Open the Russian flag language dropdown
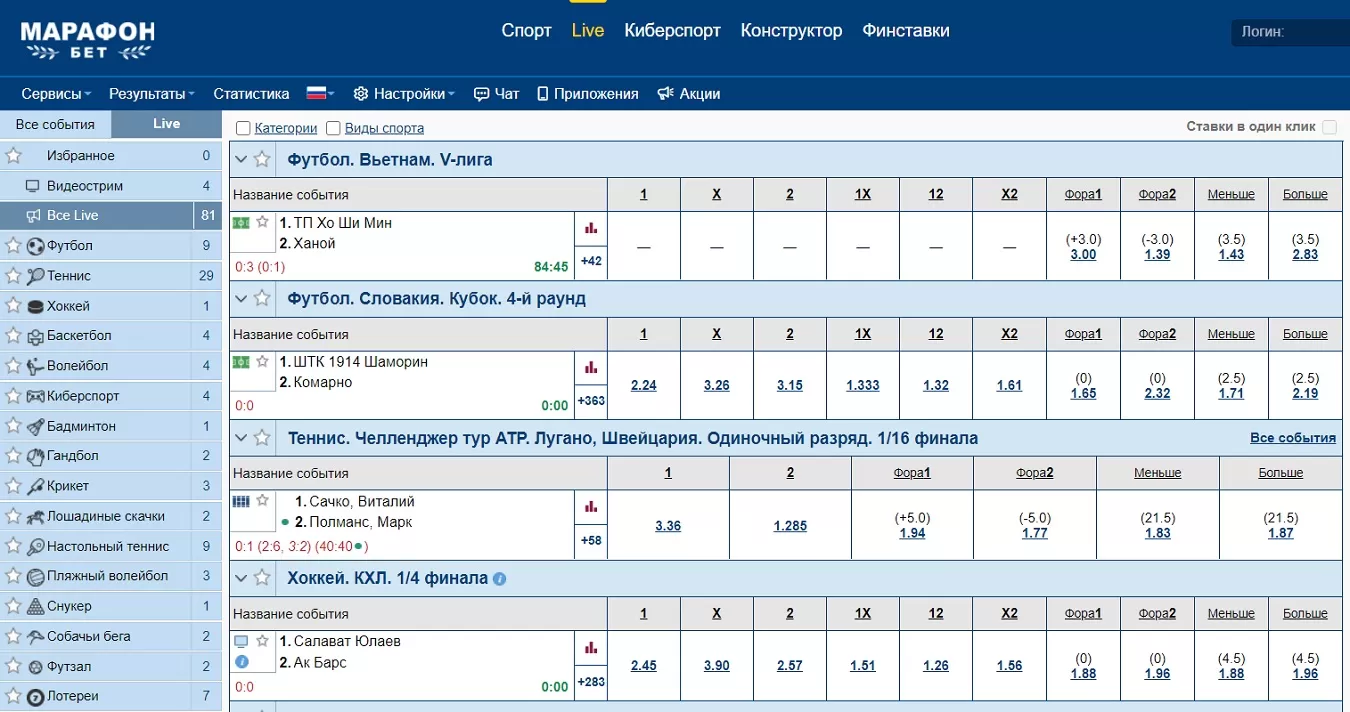 pyautogui.click(x=320, y=94)
